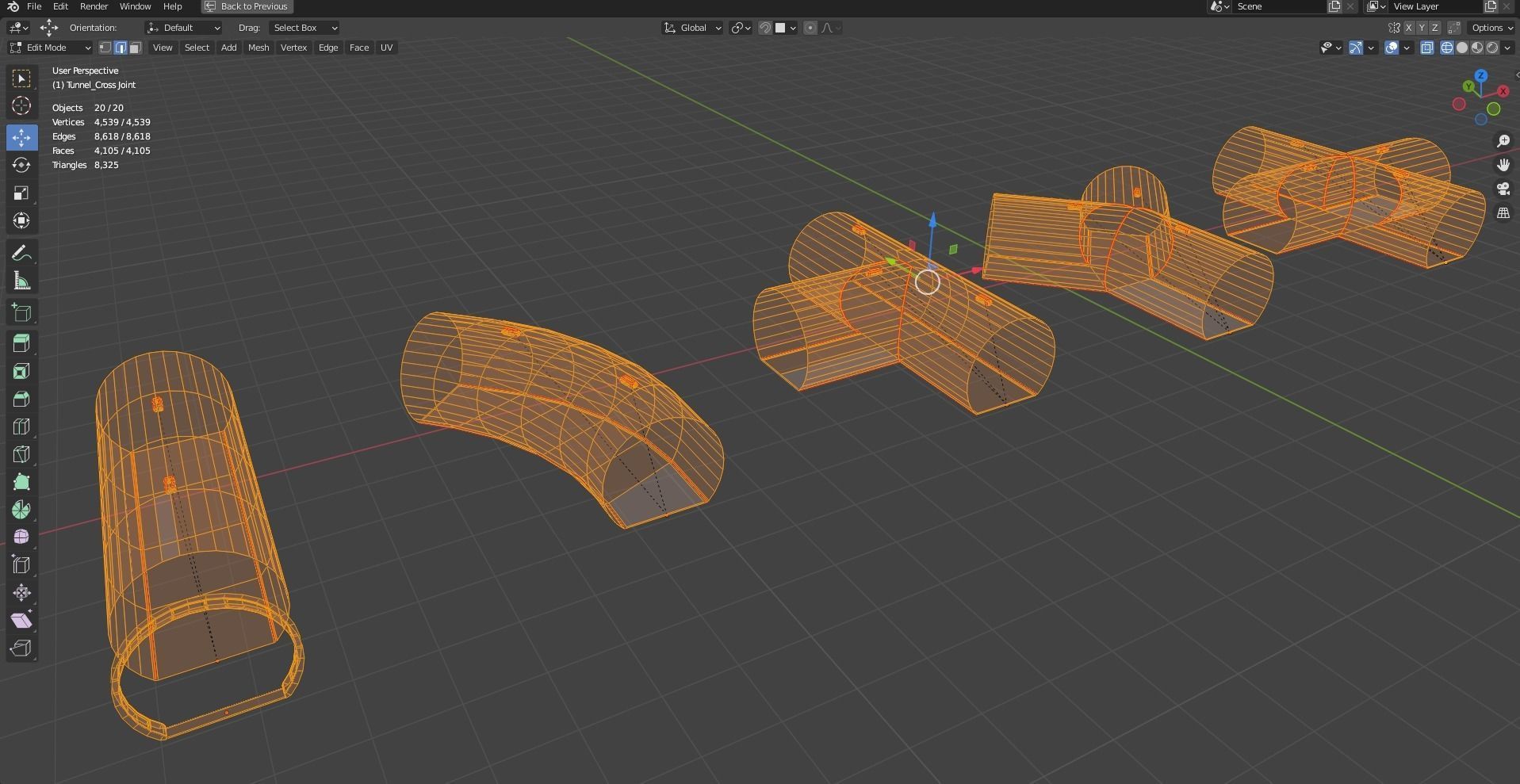
Task: Toggle the camera view icon
Action: tap(1503, 189)
